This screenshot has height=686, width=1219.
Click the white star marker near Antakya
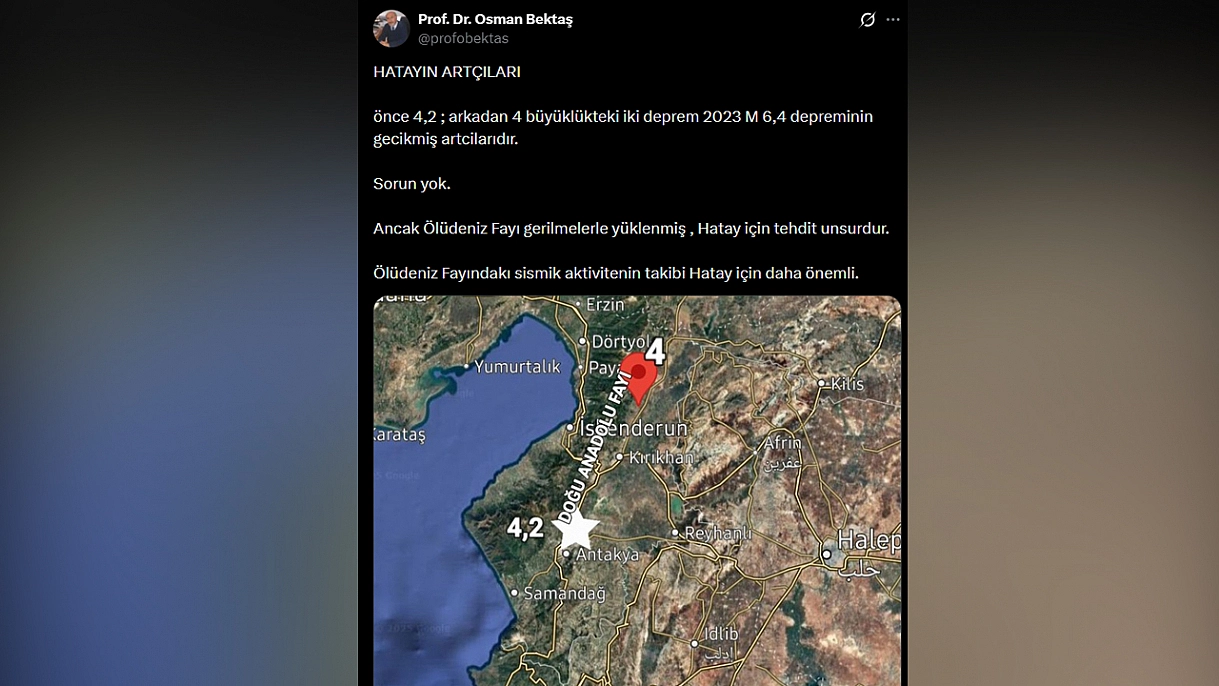(576, 528)
